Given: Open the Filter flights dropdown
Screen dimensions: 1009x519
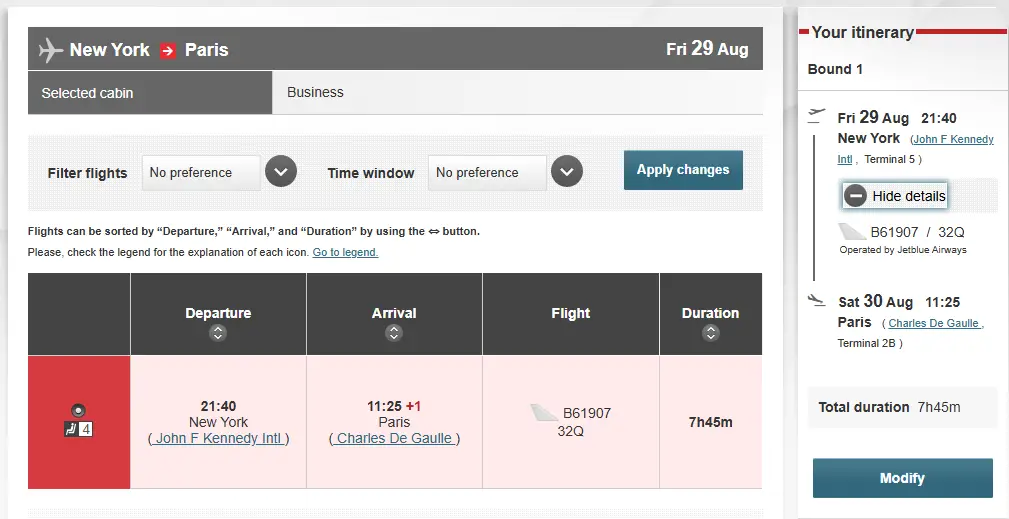Looking at the screenshot, I should (x=281, y=172).
